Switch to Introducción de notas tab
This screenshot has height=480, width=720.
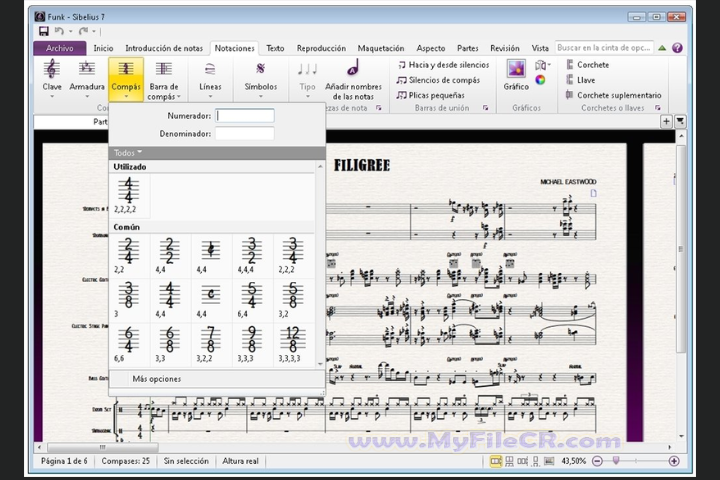point(164,48)
